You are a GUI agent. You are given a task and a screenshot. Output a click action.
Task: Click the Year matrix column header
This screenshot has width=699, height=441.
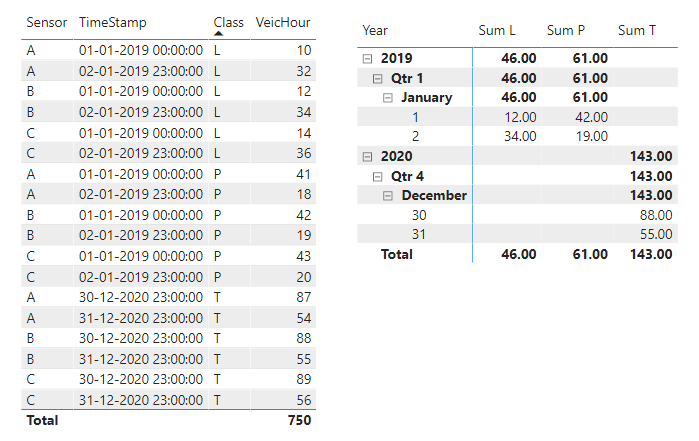(375, 30)
